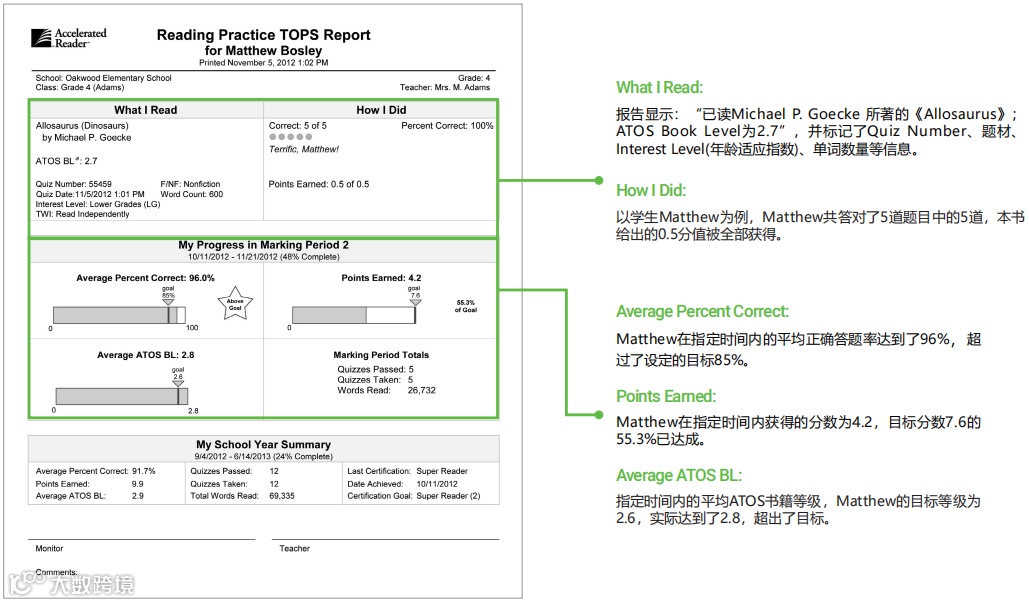Click 'Teacher: Mrs. M. Adams' text
The width and height of the screenshot is (1029, 603).
pyautogui.click(x=445, y=87)
